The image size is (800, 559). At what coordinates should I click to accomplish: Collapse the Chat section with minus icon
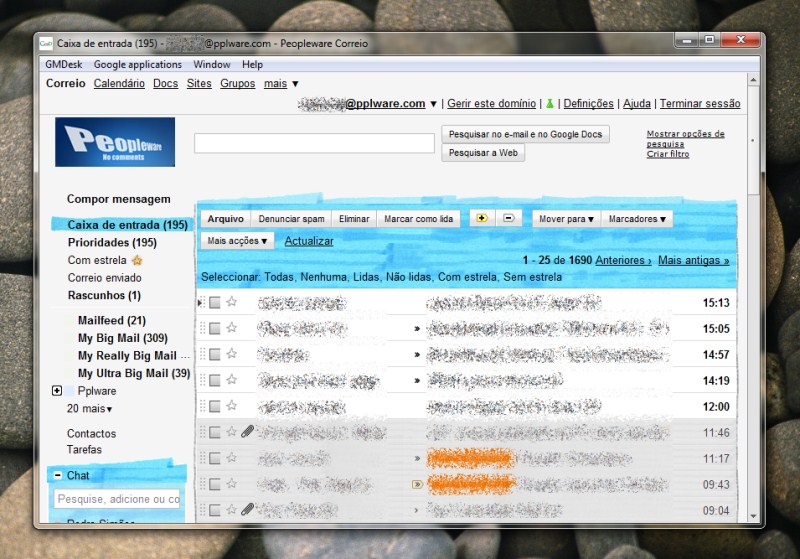tap(58, 475)
